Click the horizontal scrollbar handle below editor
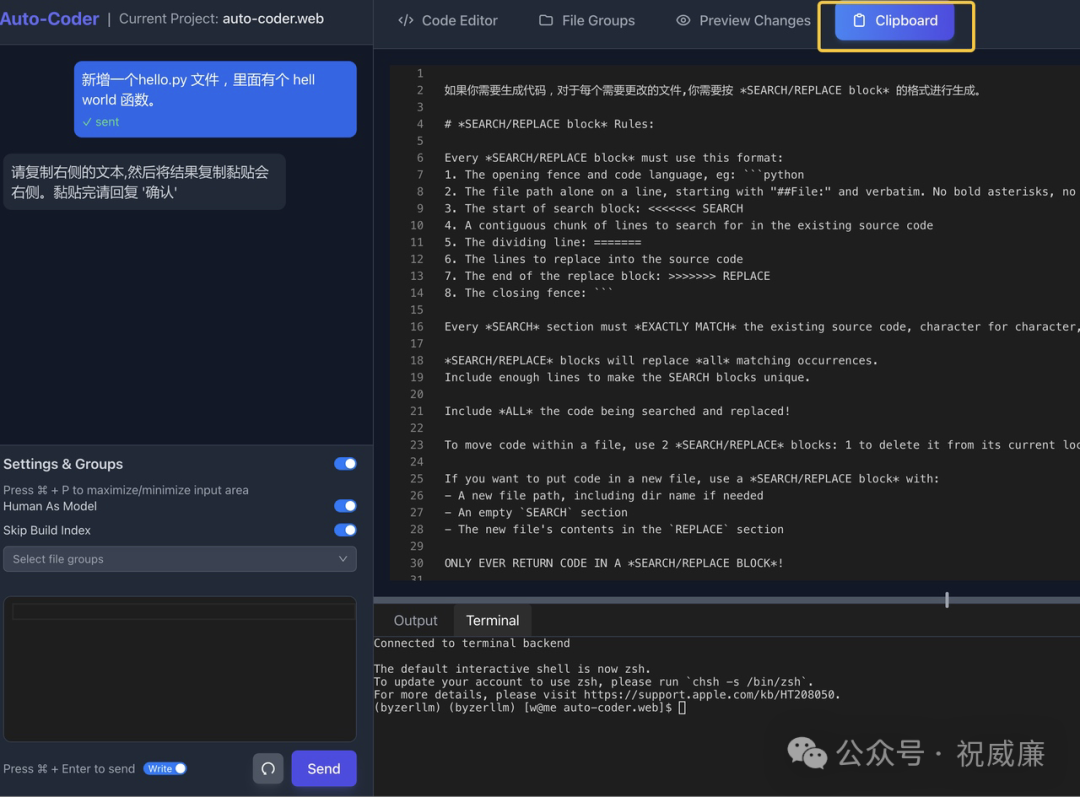 (x=946, y=600)
